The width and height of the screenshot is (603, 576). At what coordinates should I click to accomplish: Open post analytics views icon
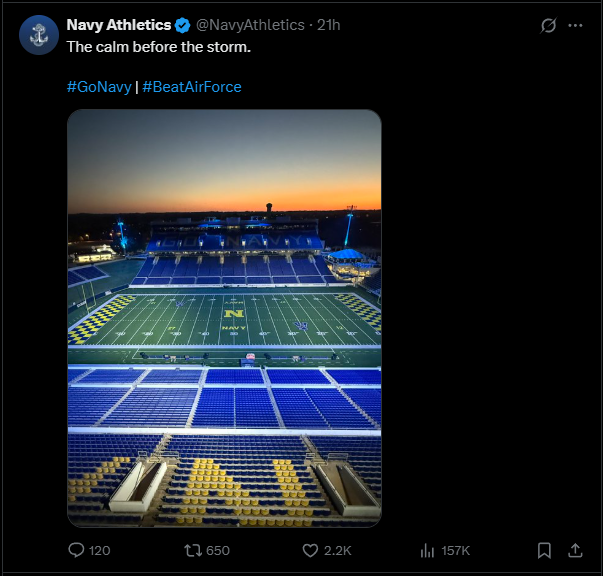[427, 550]
